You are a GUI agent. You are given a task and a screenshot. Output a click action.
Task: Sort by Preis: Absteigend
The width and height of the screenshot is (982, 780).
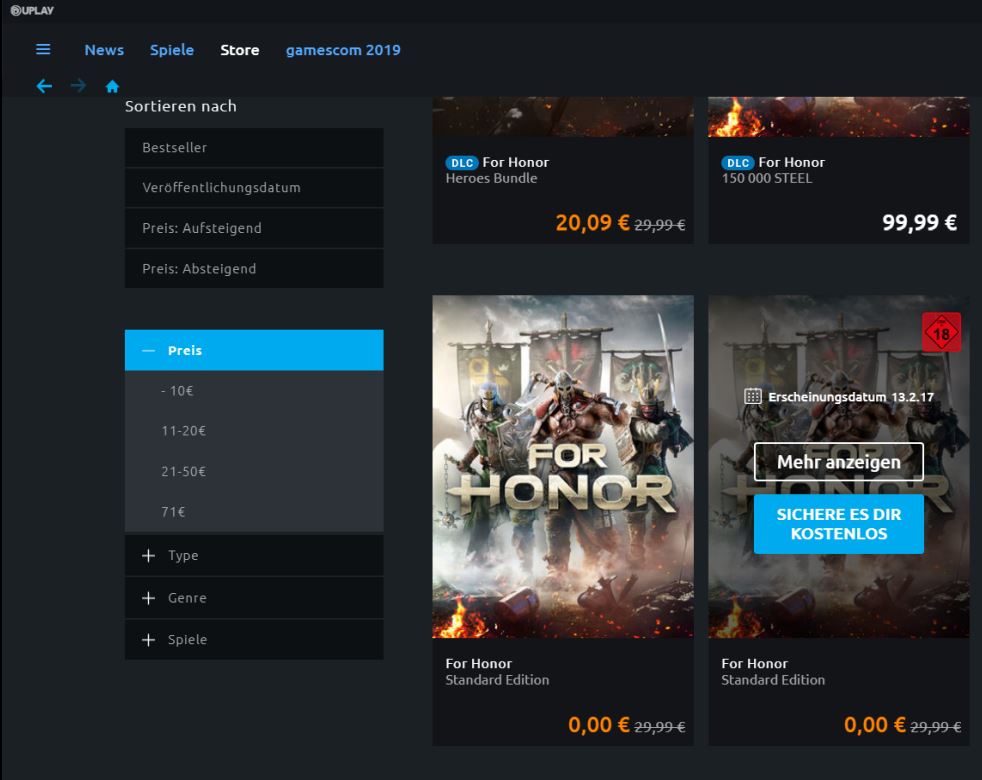[x=254, y=269]
